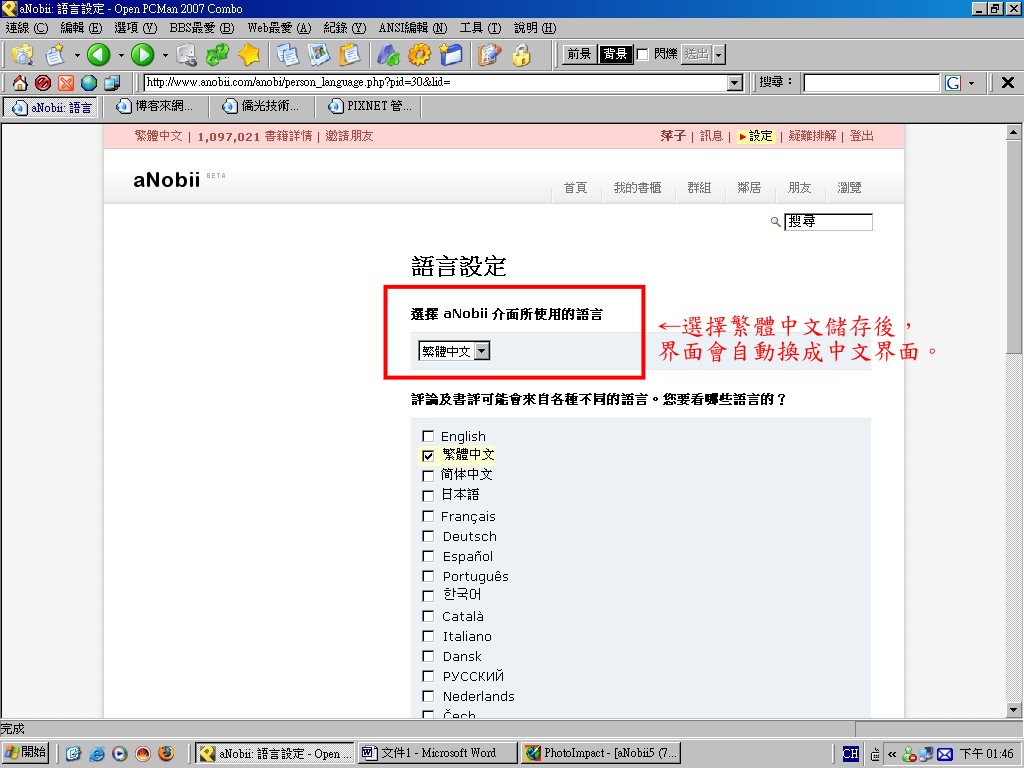The width and height of the screenshot is (1024, 768).
Task: Click the 開始 Start button on taskbar
Action: pyautogui.click(x=25, y=752)
